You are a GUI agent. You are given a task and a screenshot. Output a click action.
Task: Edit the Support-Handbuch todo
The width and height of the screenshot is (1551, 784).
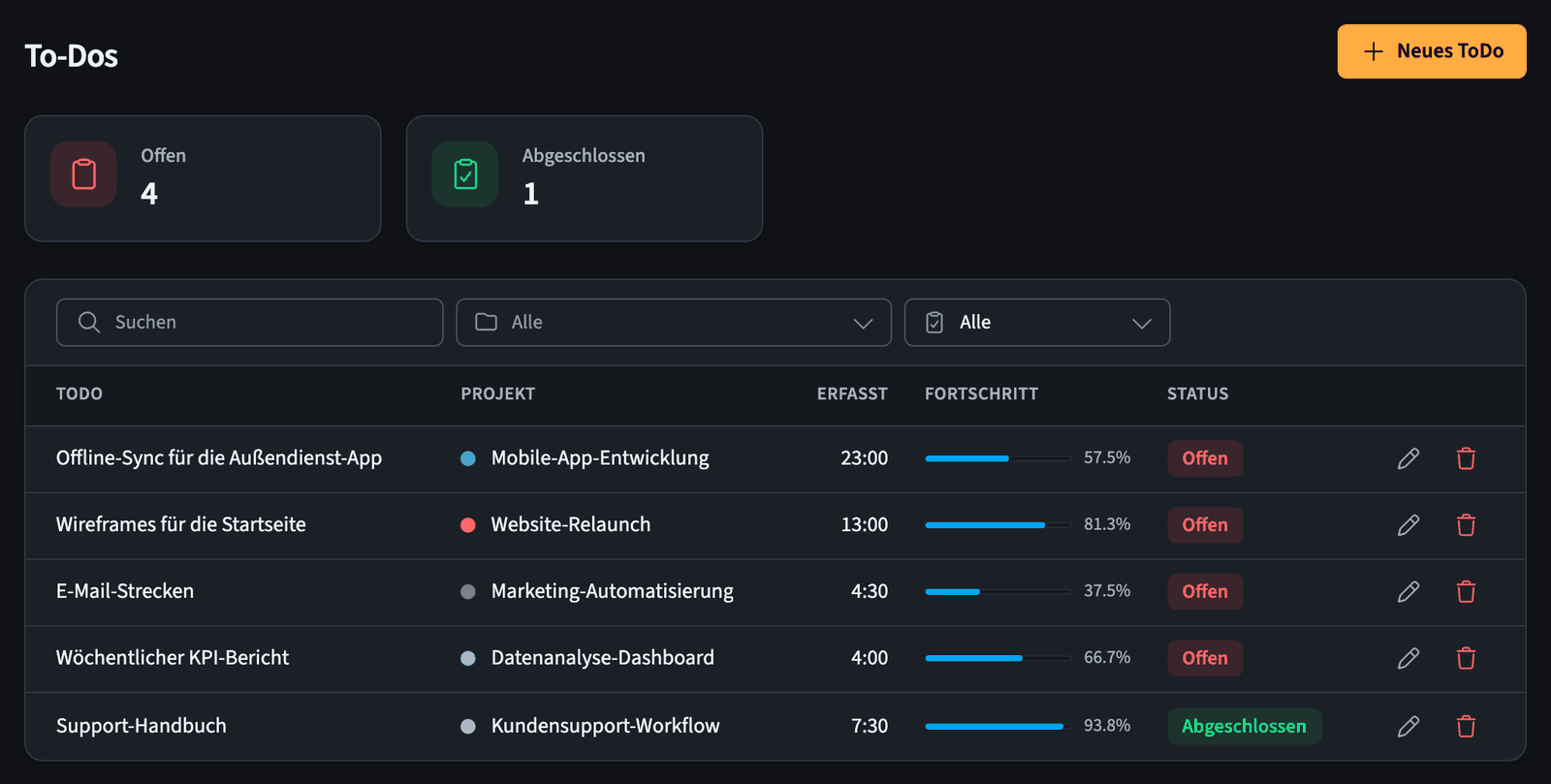[1409, 727]
